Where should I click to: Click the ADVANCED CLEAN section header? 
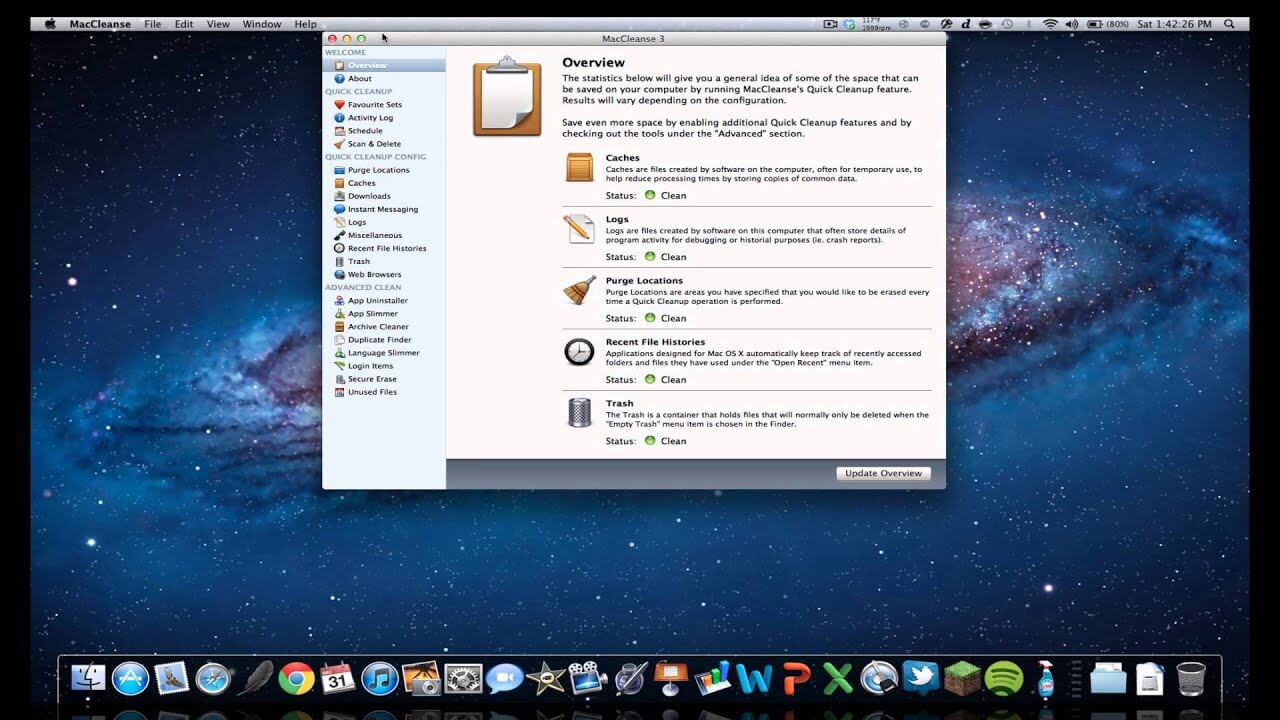point(363,287)
